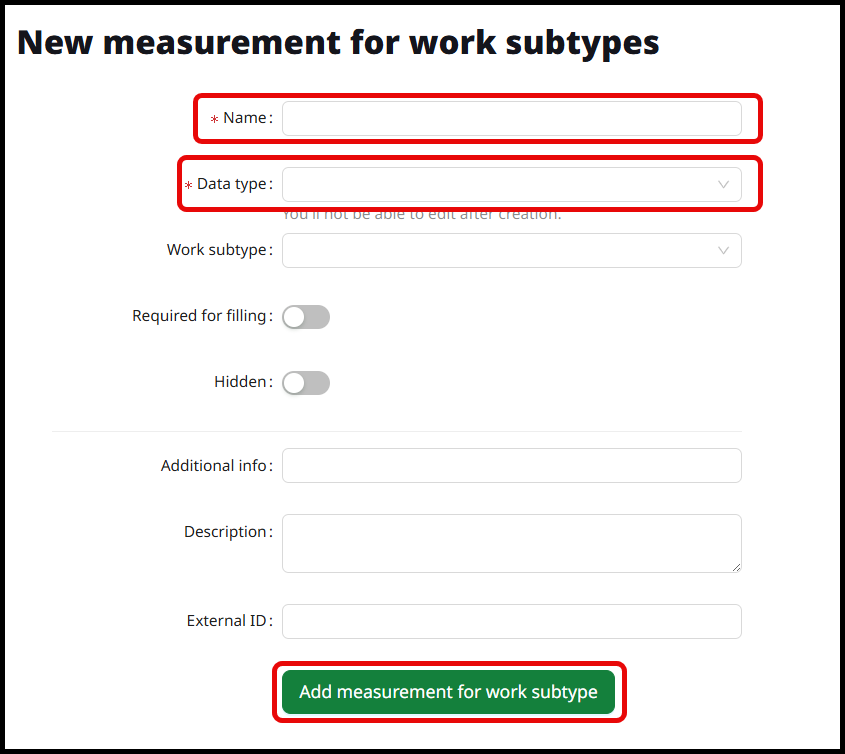This screenshot has height=754, width=845.
Task: Click the Hidden label text
Action: (240, 382)
